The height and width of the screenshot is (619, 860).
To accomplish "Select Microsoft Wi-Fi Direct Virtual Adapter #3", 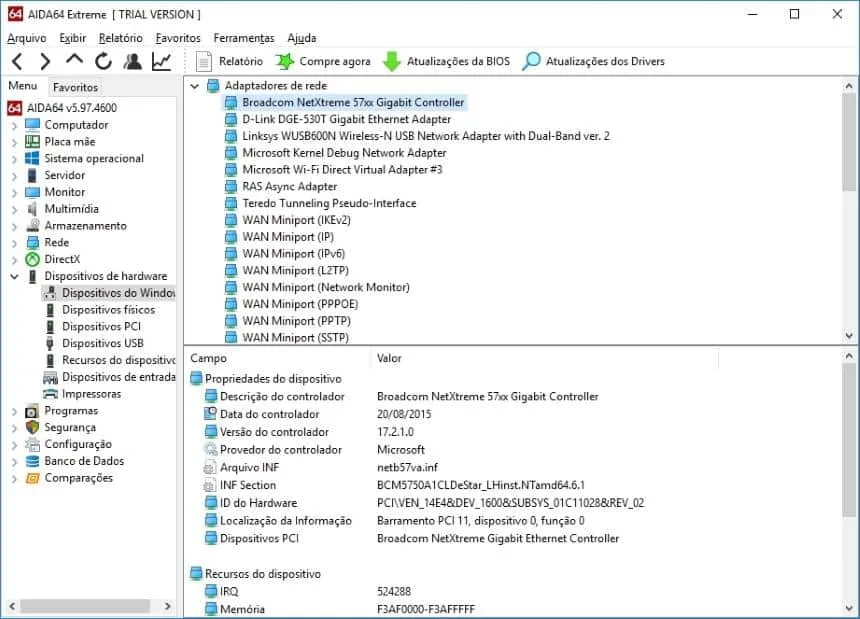I will click(334, 170).
